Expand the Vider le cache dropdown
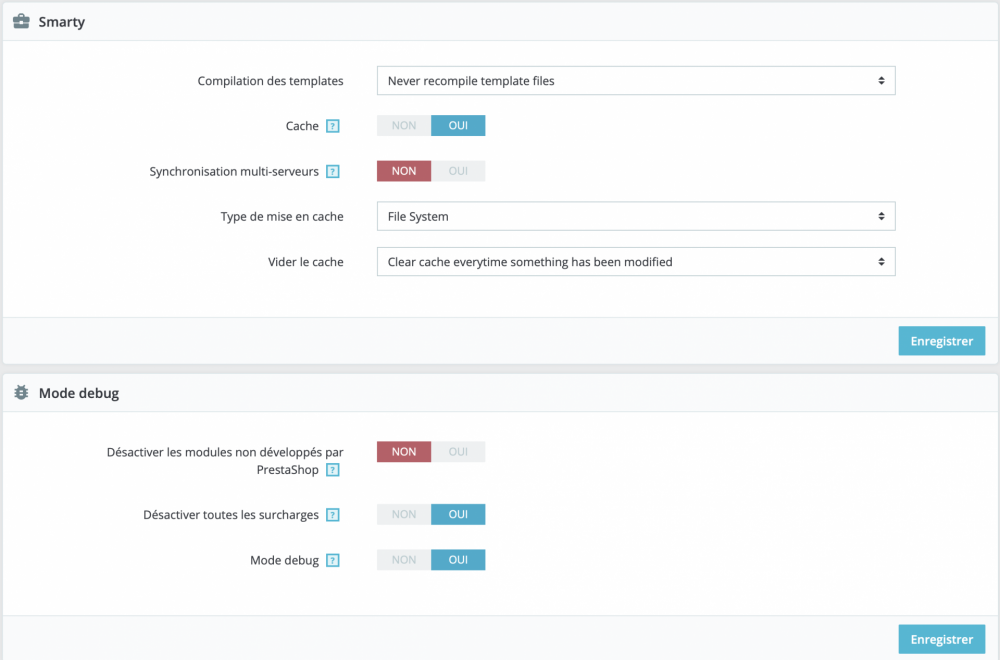The height and width of the screenshot is (660, 1000). coord(635,262)
